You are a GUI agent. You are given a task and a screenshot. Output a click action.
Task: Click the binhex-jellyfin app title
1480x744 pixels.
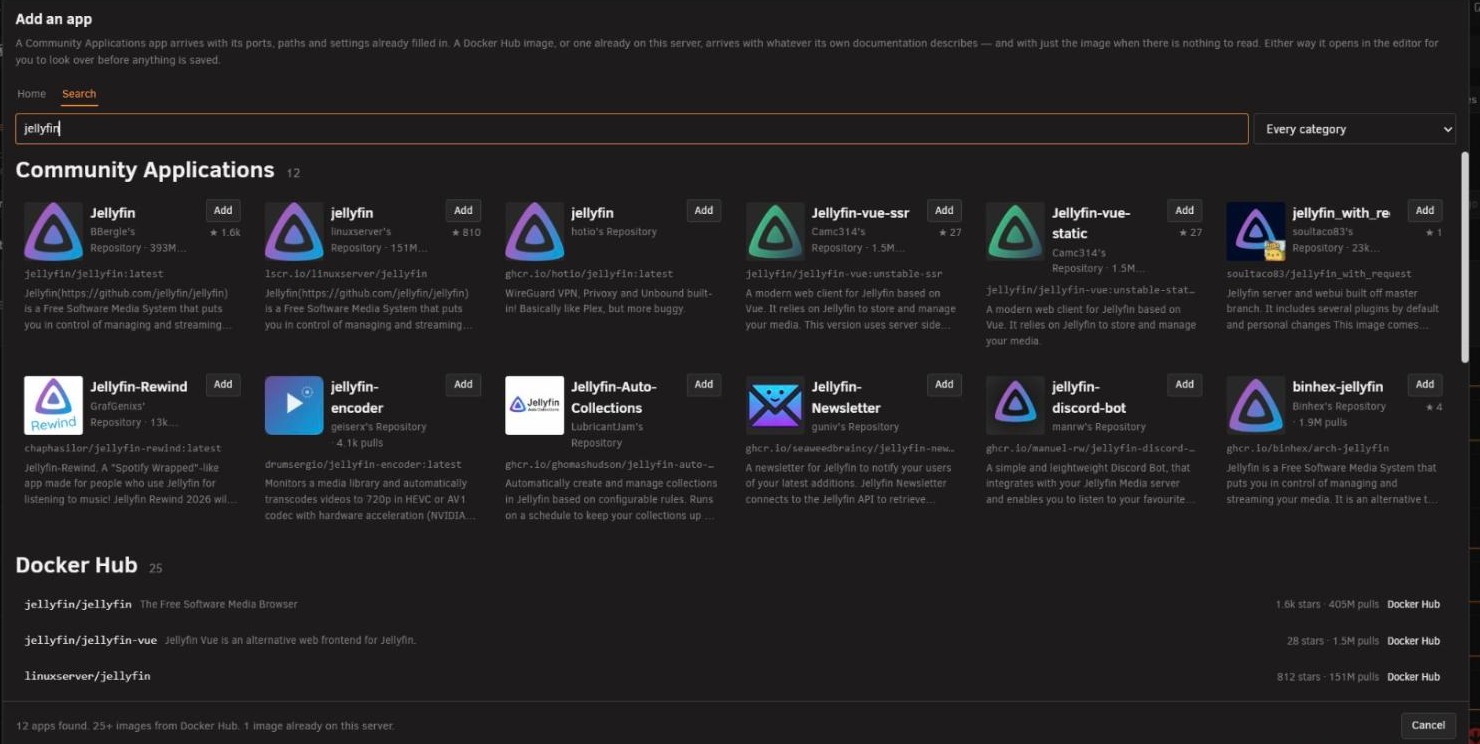(x=1337, y=387)
